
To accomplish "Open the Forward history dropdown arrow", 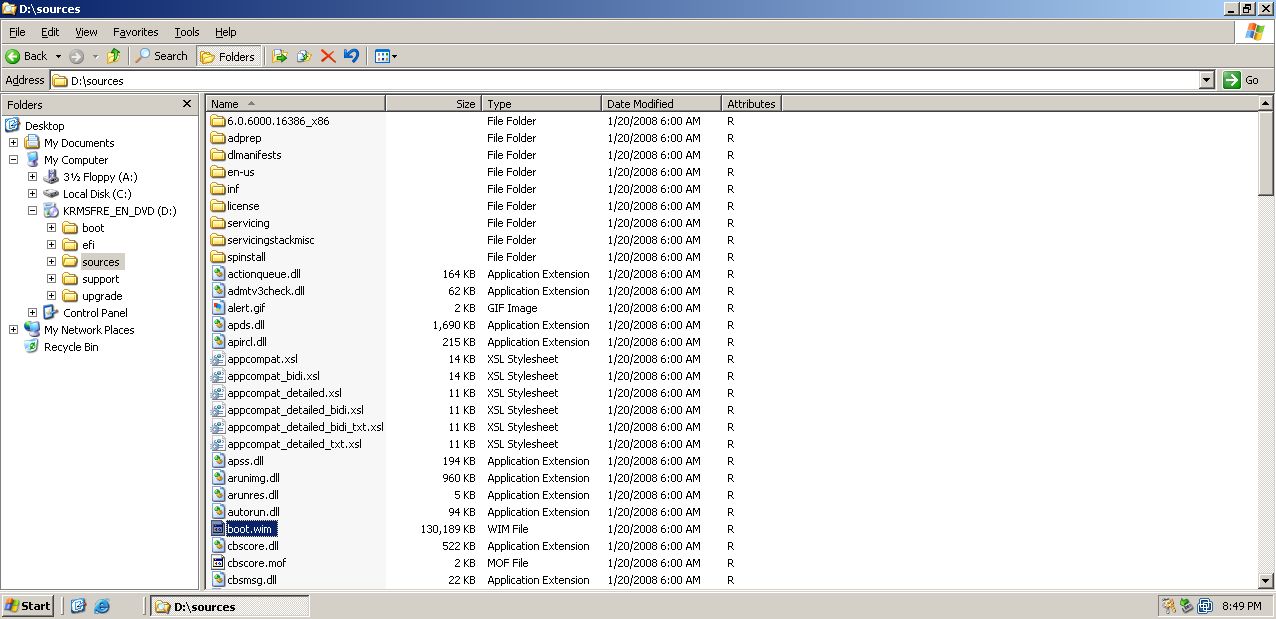I will (95, 56).
